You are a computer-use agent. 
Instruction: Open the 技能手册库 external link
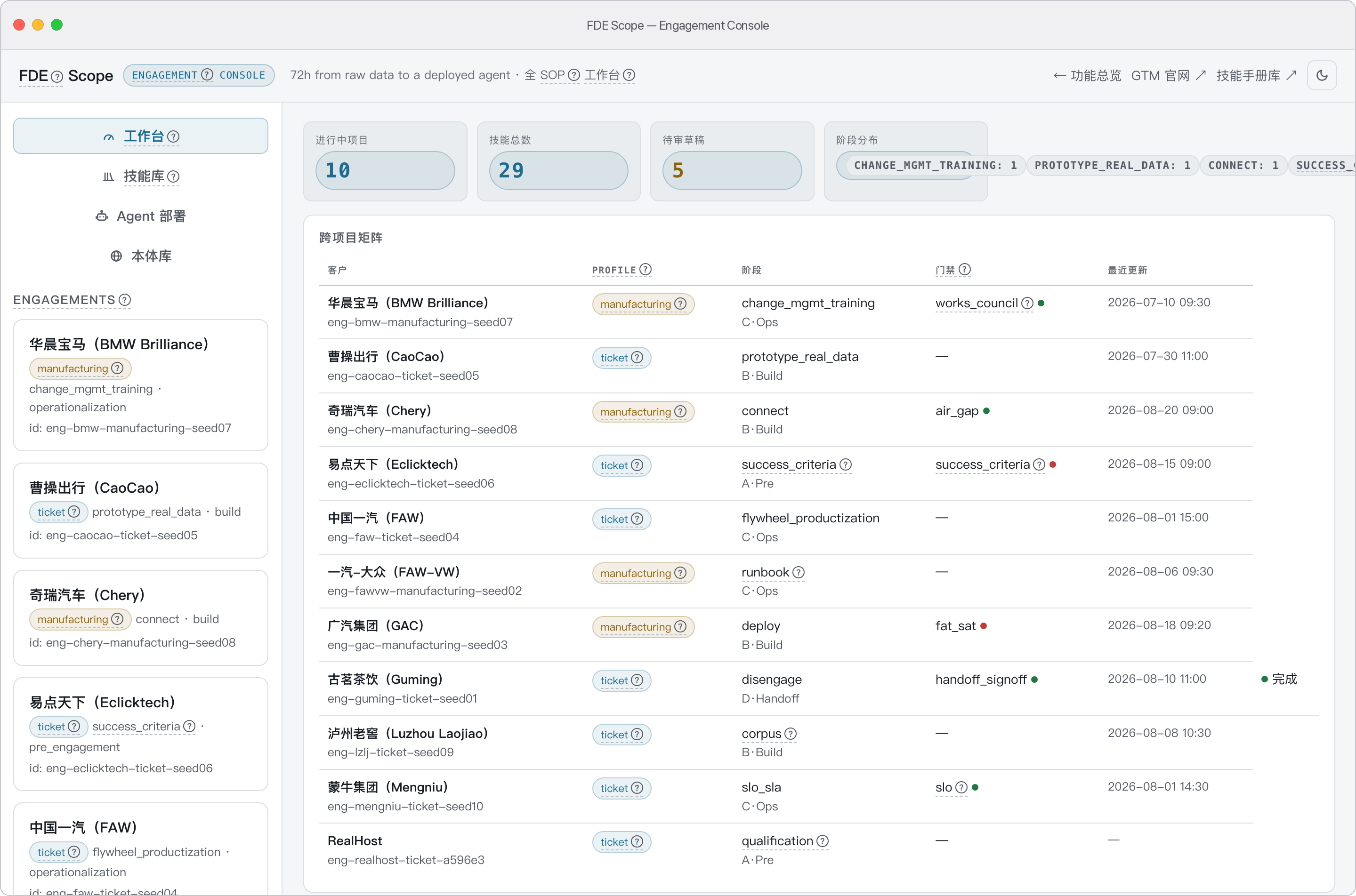[x=1257, y=75]
